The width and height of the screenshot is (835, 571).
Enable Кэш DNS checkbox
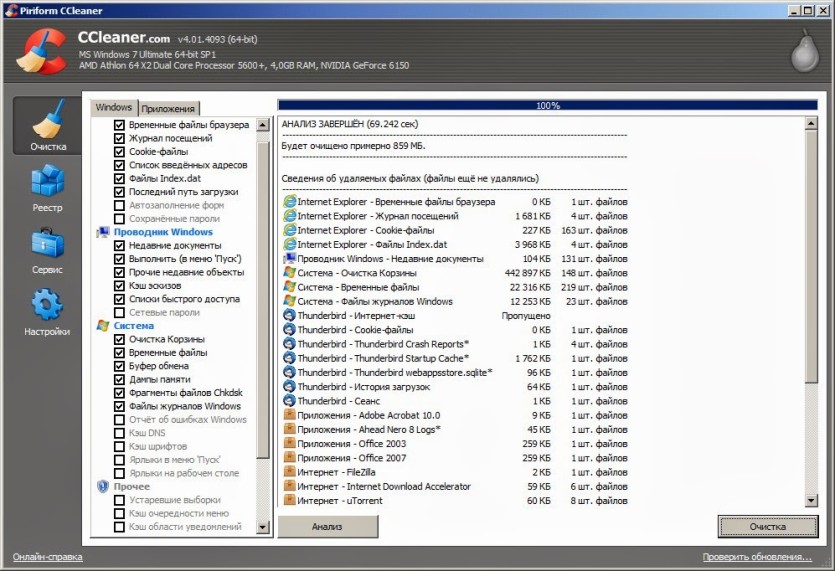(x=119, y=433)
